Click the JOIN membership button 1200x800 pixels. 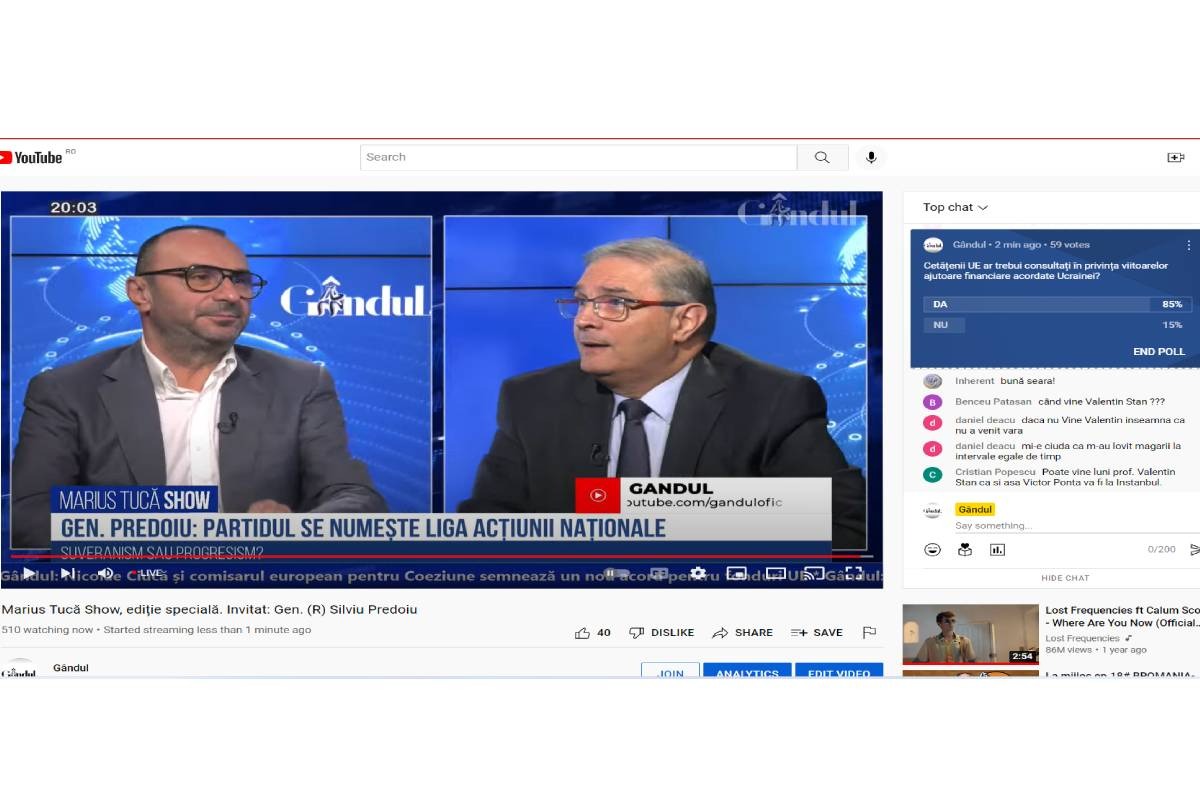(670, 672)
